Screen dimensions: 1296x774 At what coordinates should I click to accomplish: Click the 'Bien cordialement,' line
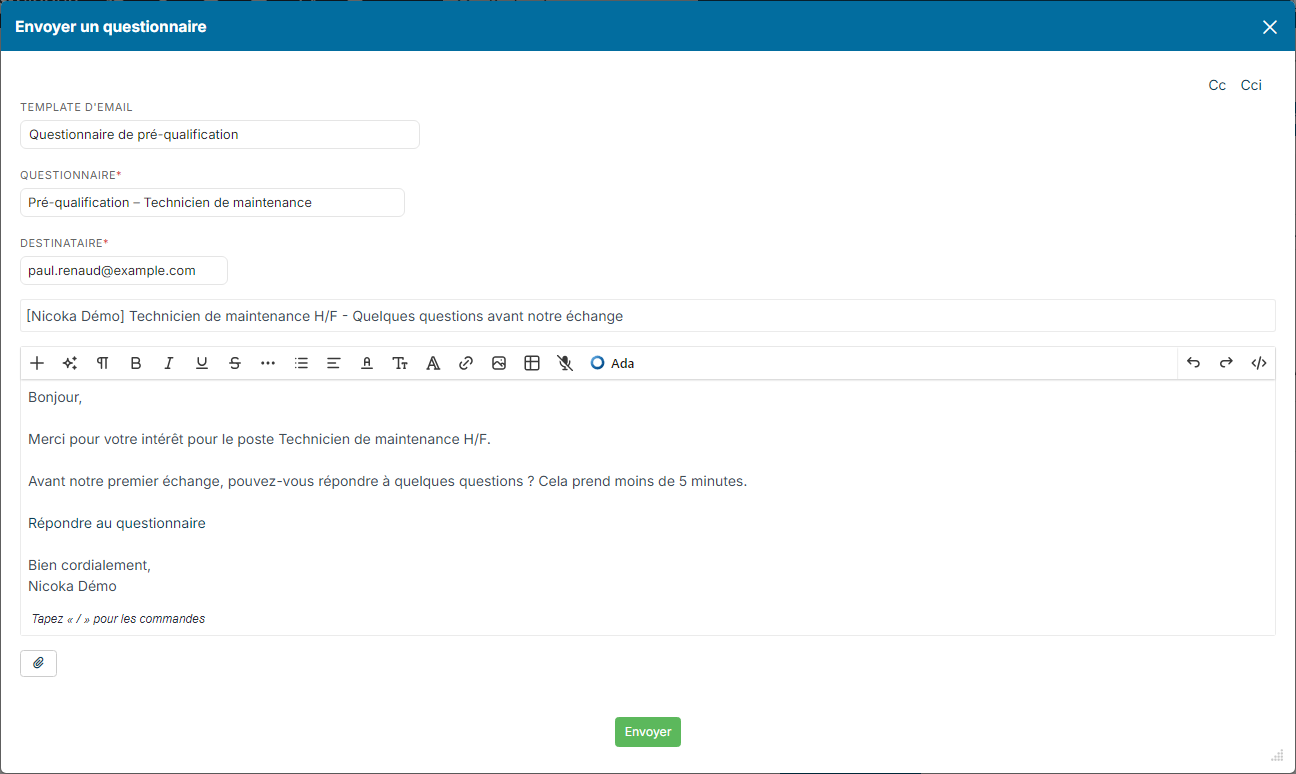tap(89, 565)
